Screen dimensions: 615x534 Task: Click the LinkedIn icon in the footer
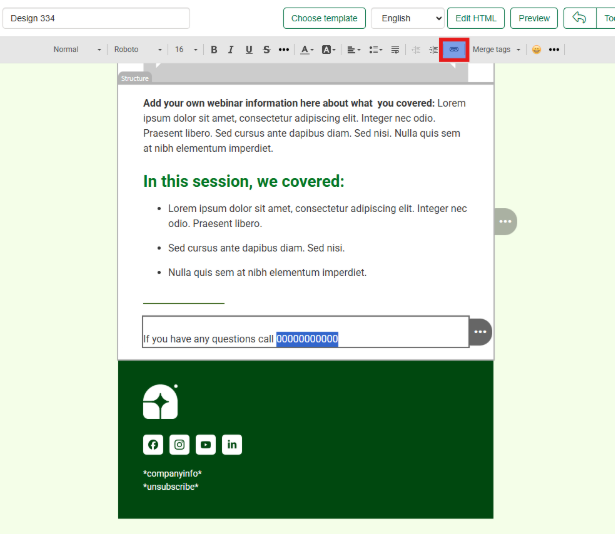[x=232, y=445]
